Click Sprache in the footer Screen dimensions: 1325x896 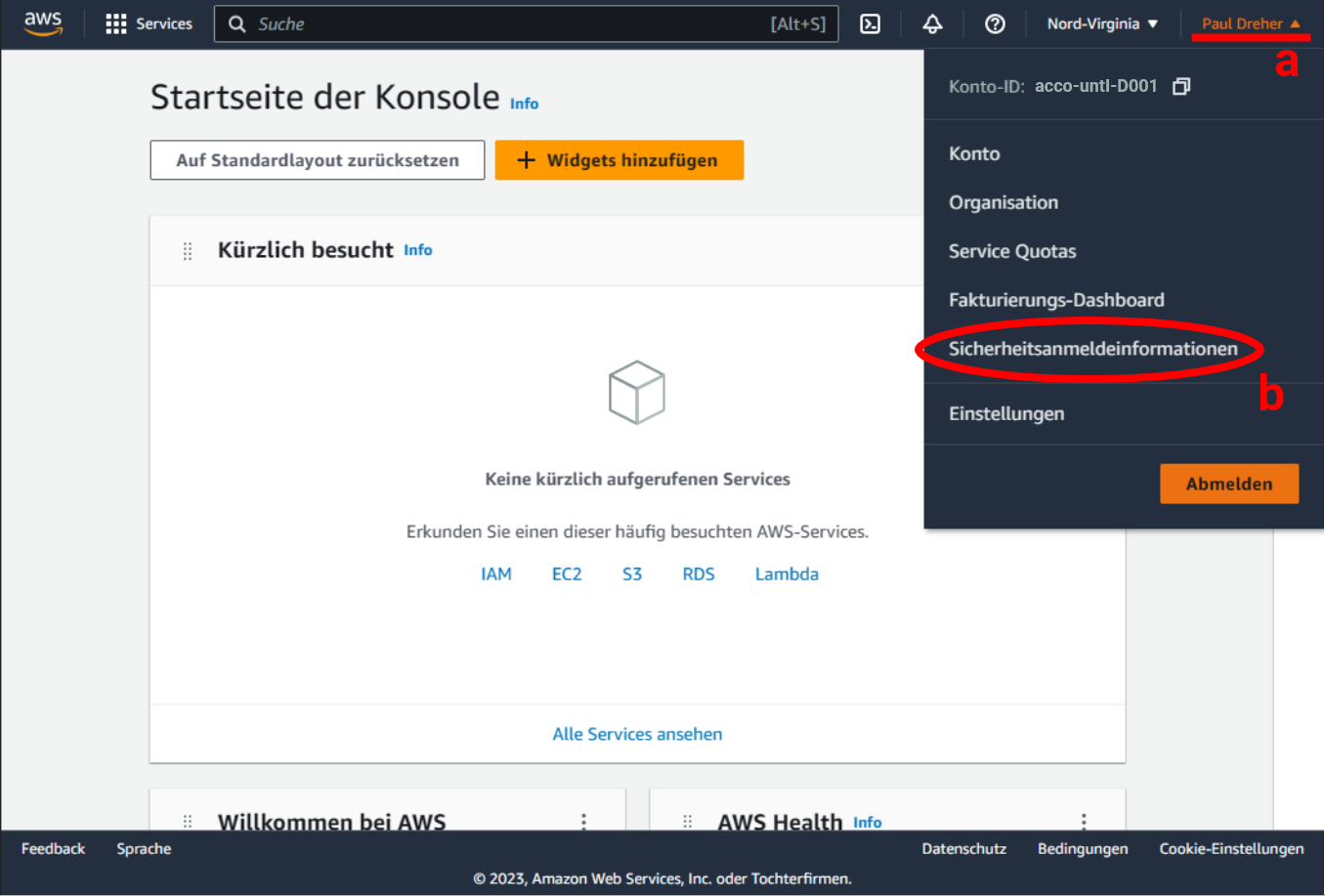(144, 848)
